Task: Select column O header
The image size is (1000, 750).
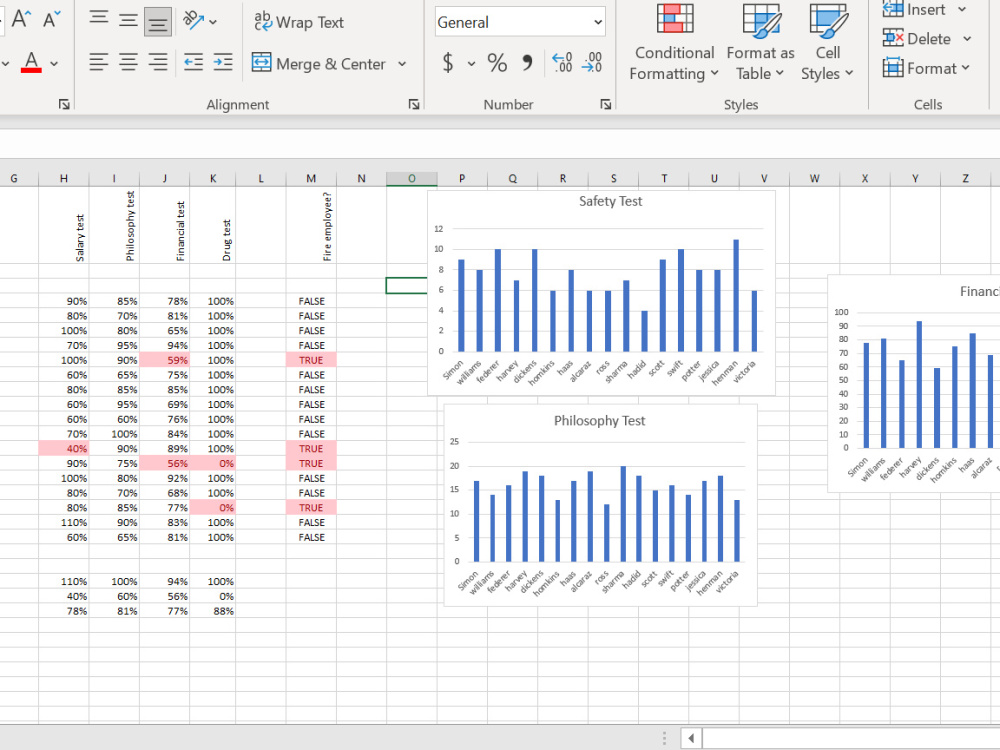Action: tap(411, 179)
